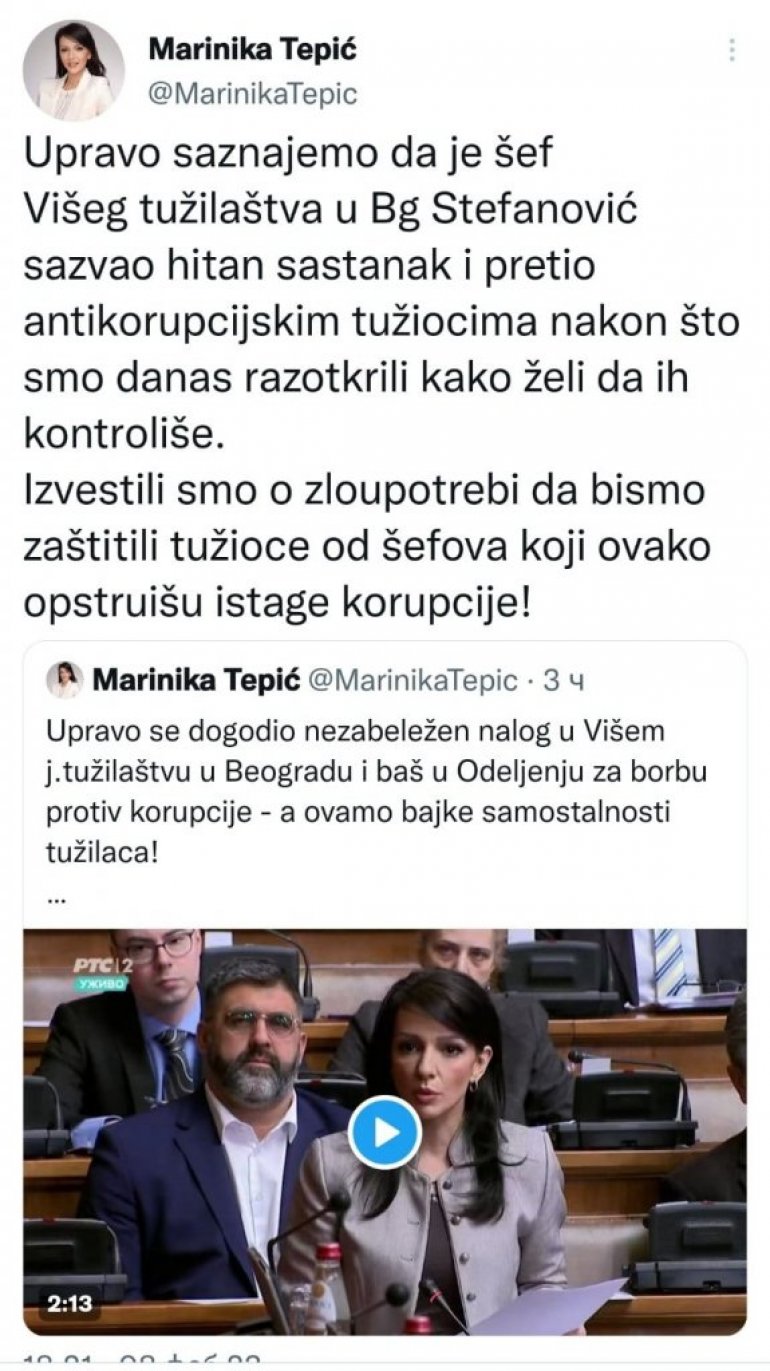Play the quoted tweet video

(385, 1132)
